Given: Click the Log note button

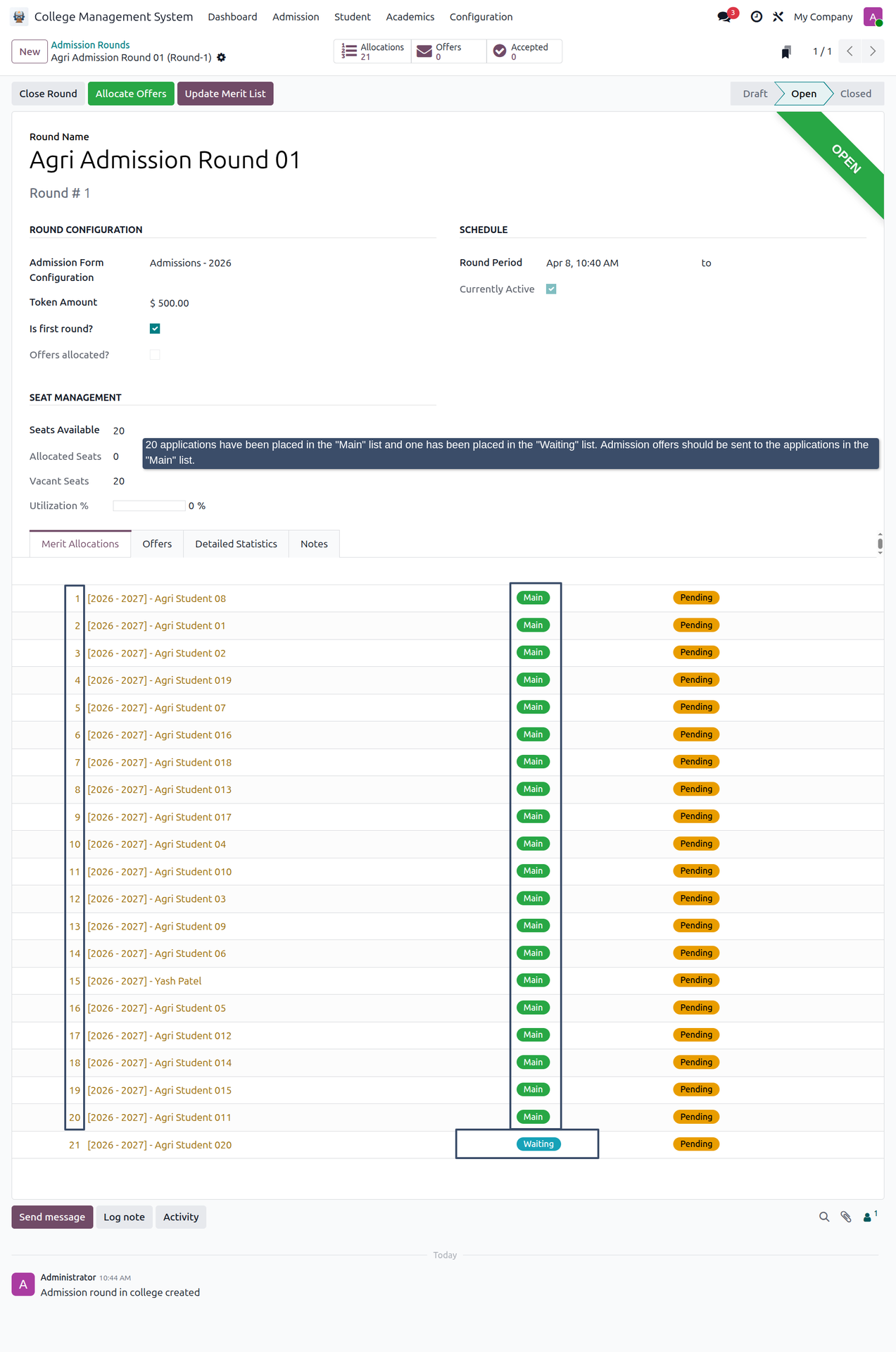Looking at the screenshot, I should point(124,1217).
